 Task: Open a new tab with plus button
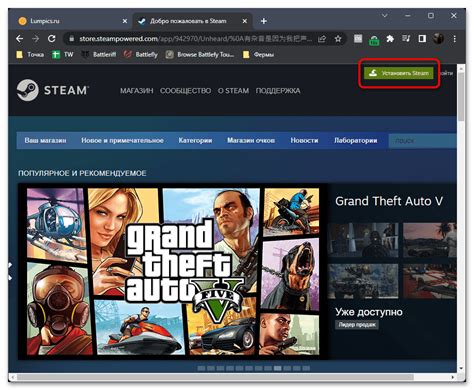click(264, 21)
